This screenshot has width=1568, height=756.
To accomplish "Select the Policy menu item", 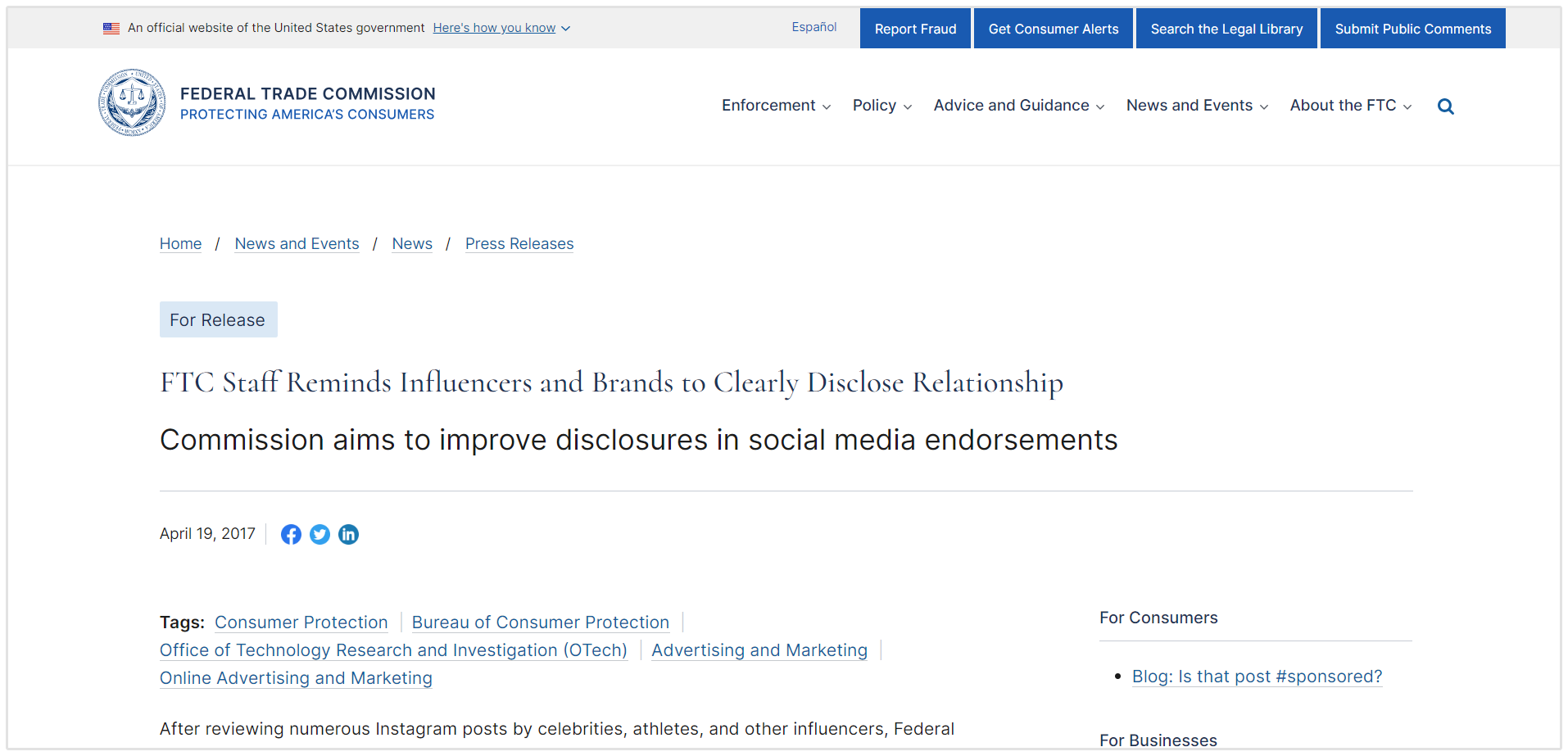I will [875, 106].
